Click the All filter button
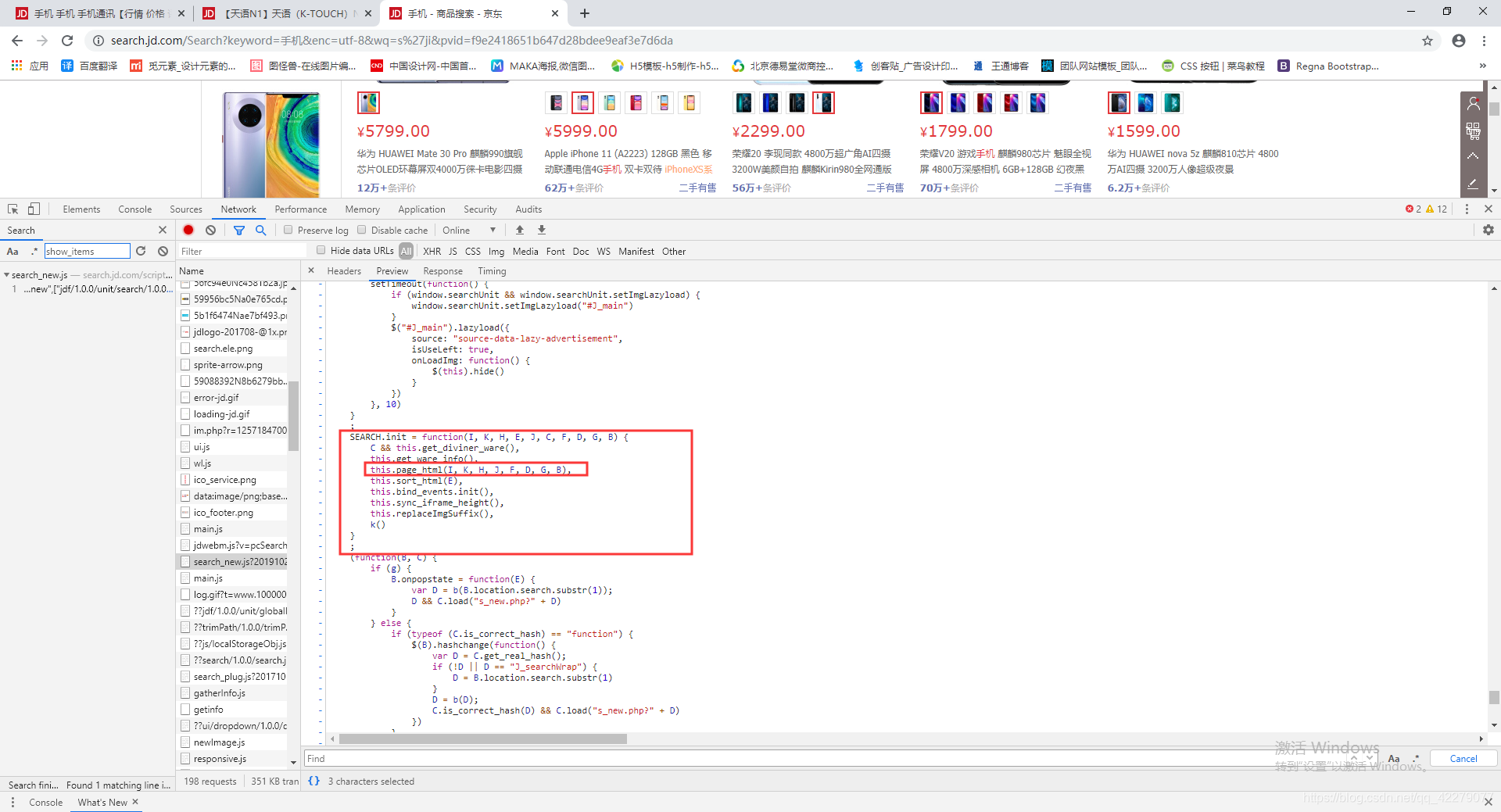1501x812 pixels. (406, 251)
